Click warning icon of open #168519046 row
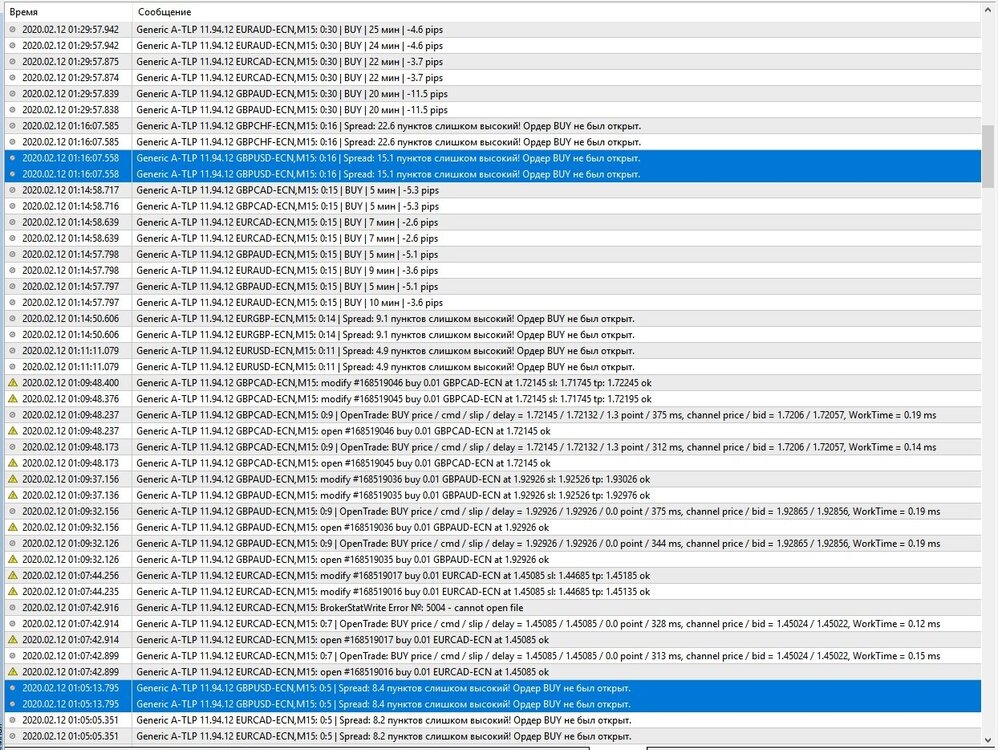This screenshot has width=998, height=750. 12,431
